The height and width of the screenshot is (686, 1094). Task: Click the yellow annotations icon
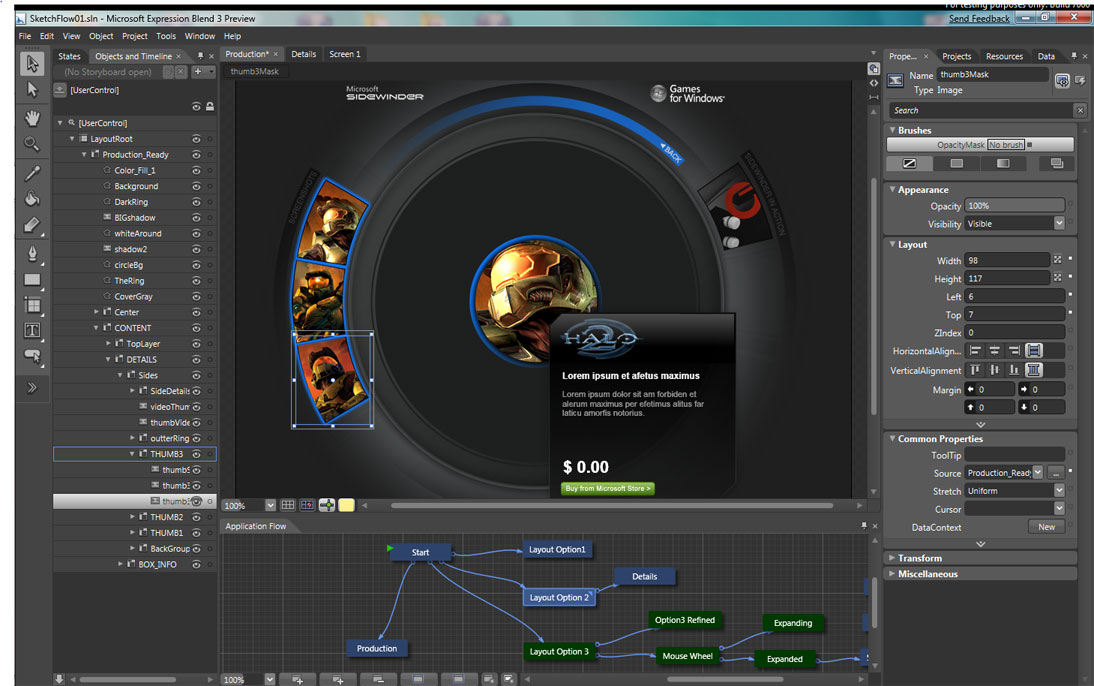(x=346, y=505)
